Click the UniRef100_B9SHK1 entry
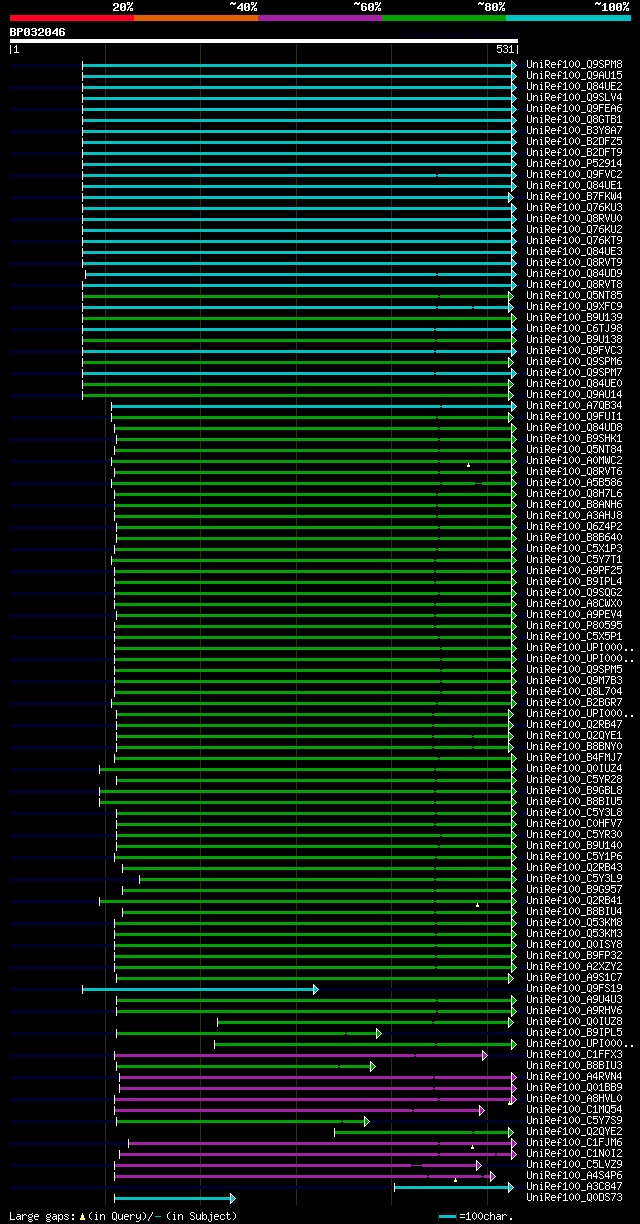640x1224 pixels. click(575, 438)
